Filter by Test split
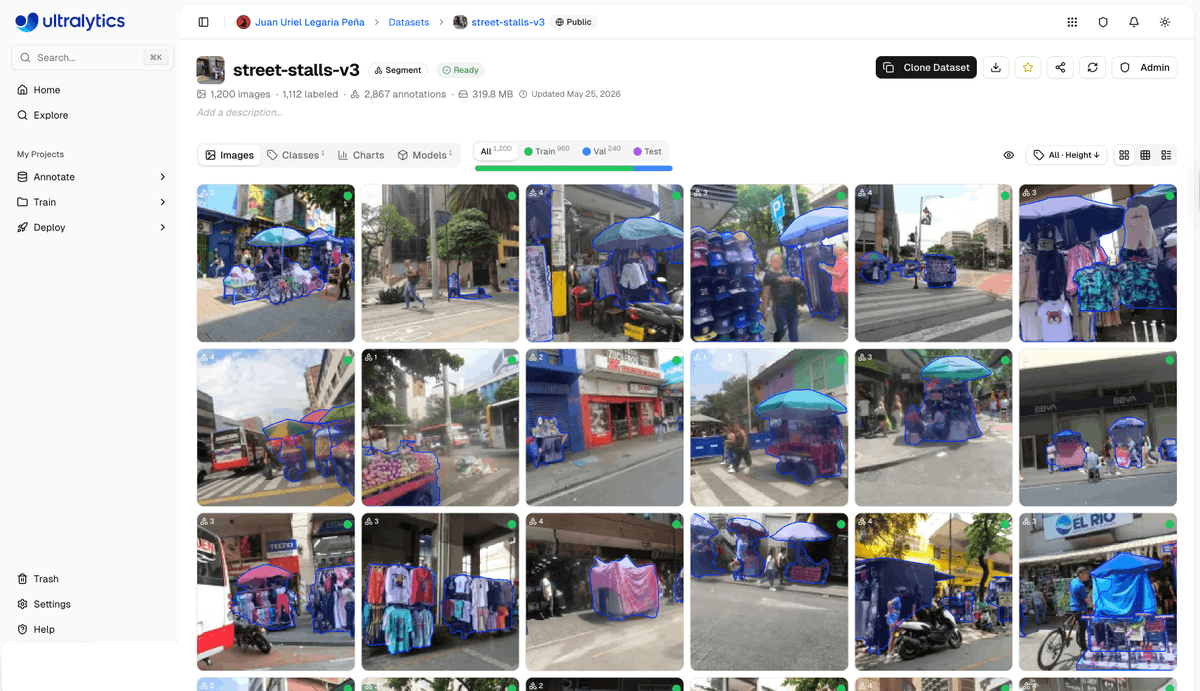 [x=647, y=151]
